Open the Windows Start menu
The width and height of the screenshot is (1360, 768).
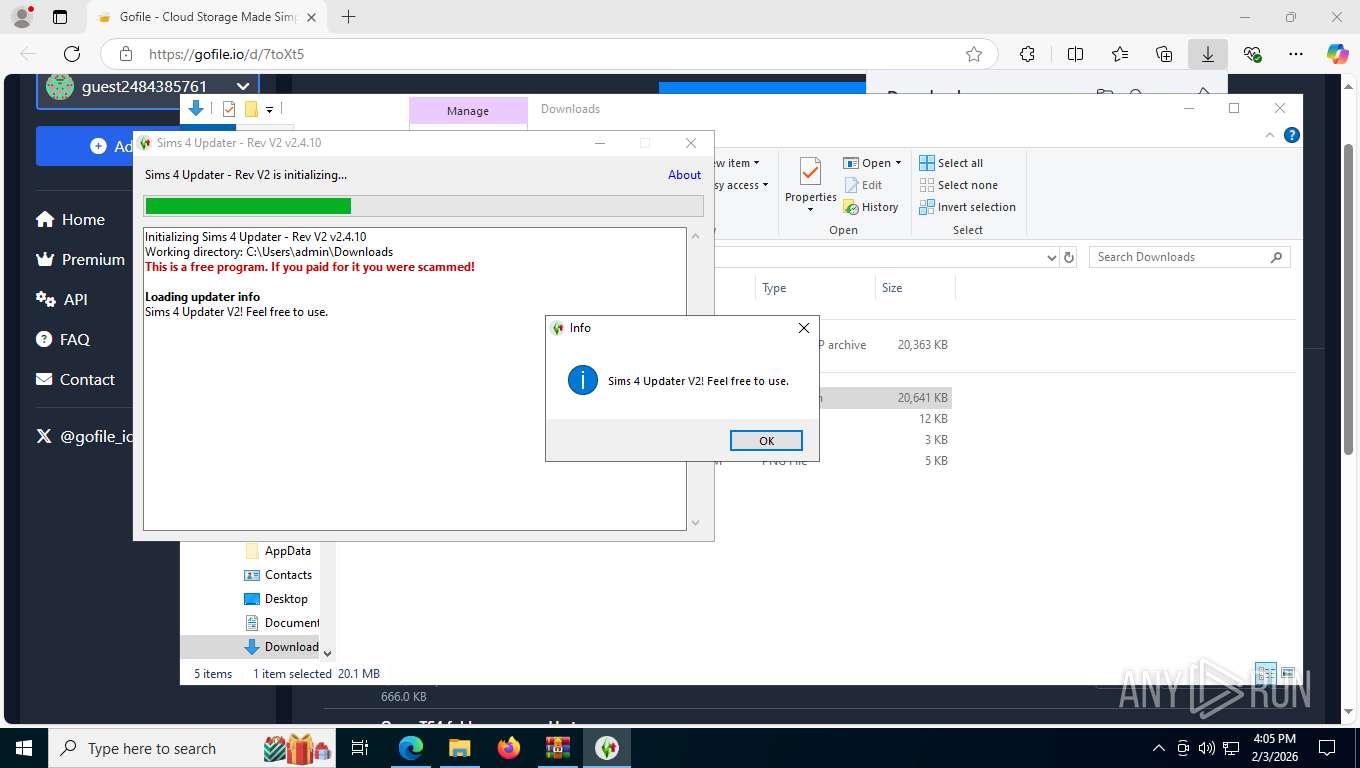pyautogui.click(x=24, y=748)
